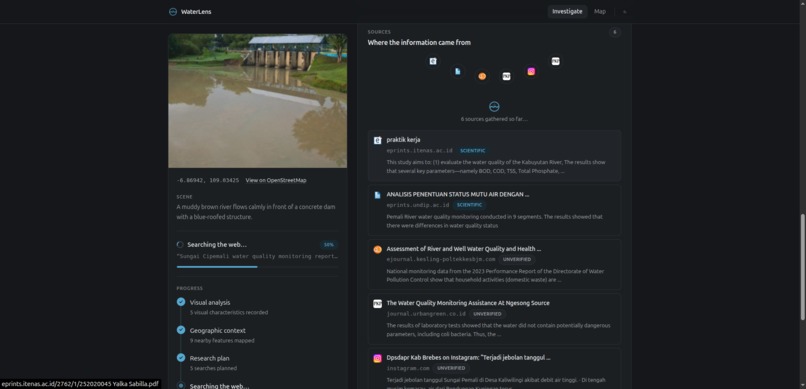The height and width of the screenshot is (389, 806).
Task: Click the domain text 'instagram.com'
Action: pyautogui.click(x=408, y=368)
